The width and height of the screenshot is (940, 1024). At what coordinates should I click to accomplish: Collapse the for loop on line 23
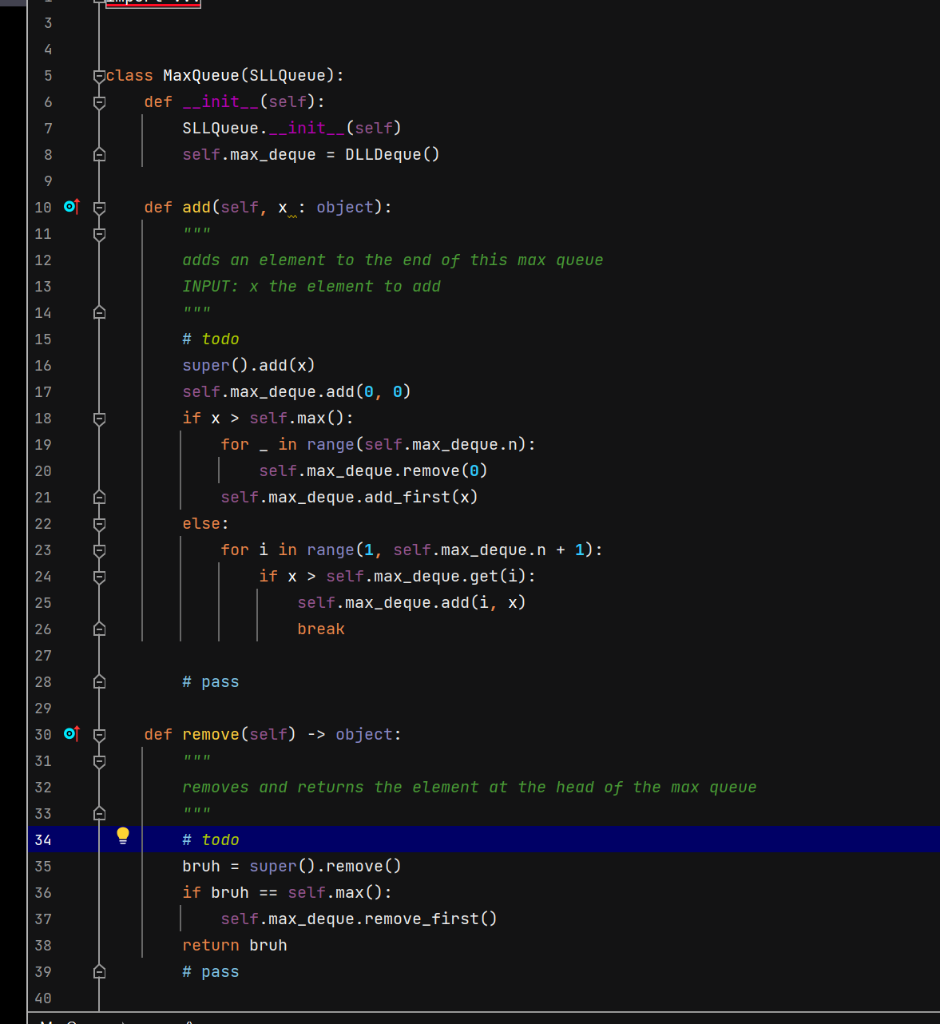[x=98, y=549]
